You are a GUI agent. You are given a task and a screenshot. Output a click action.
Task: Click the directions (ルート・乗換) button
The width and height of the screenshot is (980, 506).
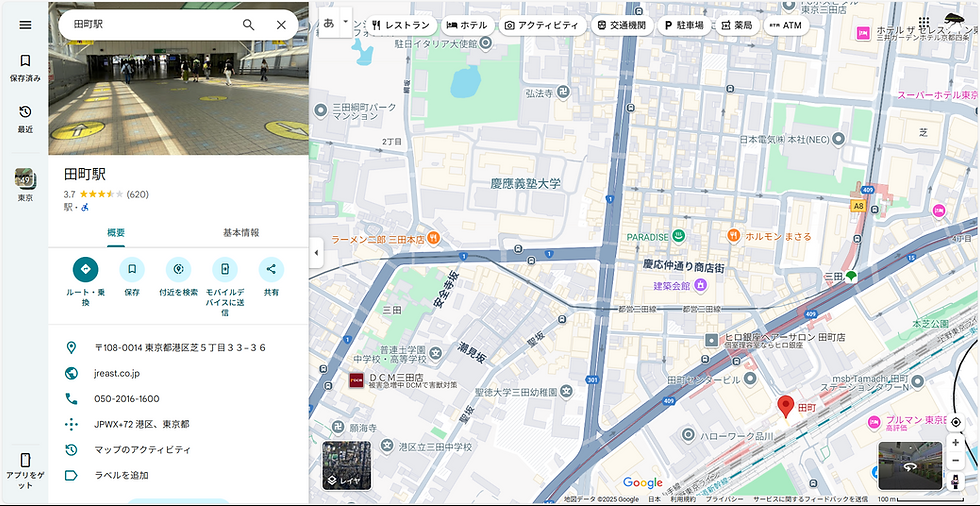(x=86, y=269)
